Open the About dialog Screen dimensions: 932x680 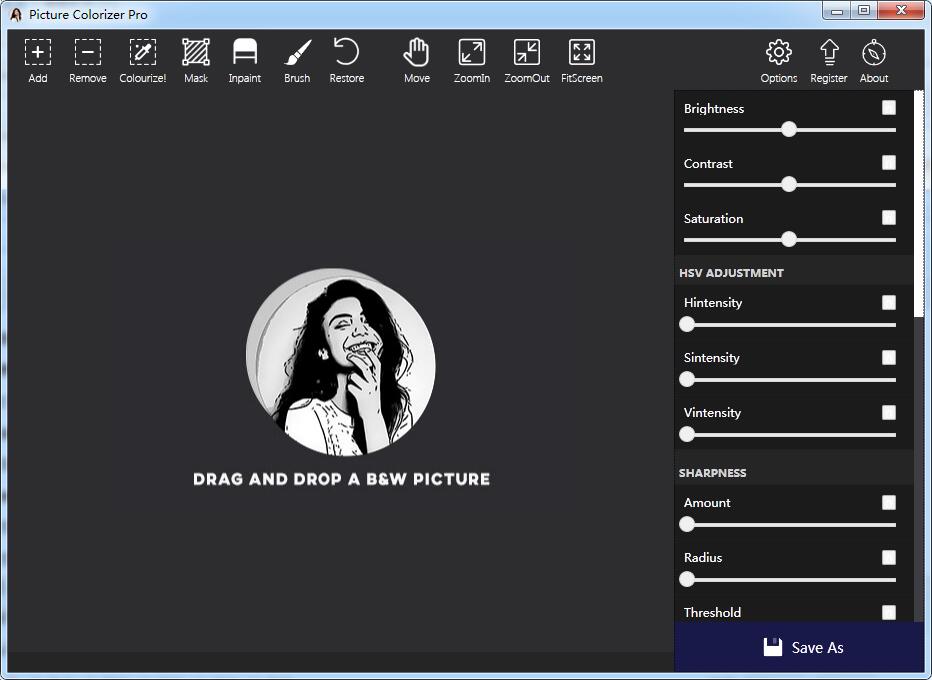click(873, 58)
